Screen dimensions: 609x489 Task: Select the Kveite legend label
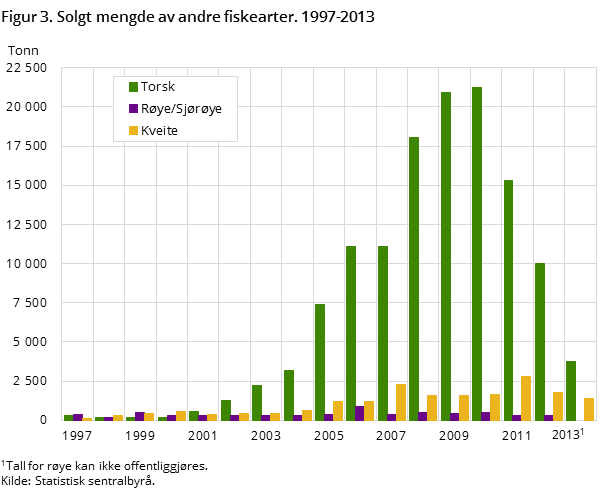pyautogui.click(x=159, y=131)
